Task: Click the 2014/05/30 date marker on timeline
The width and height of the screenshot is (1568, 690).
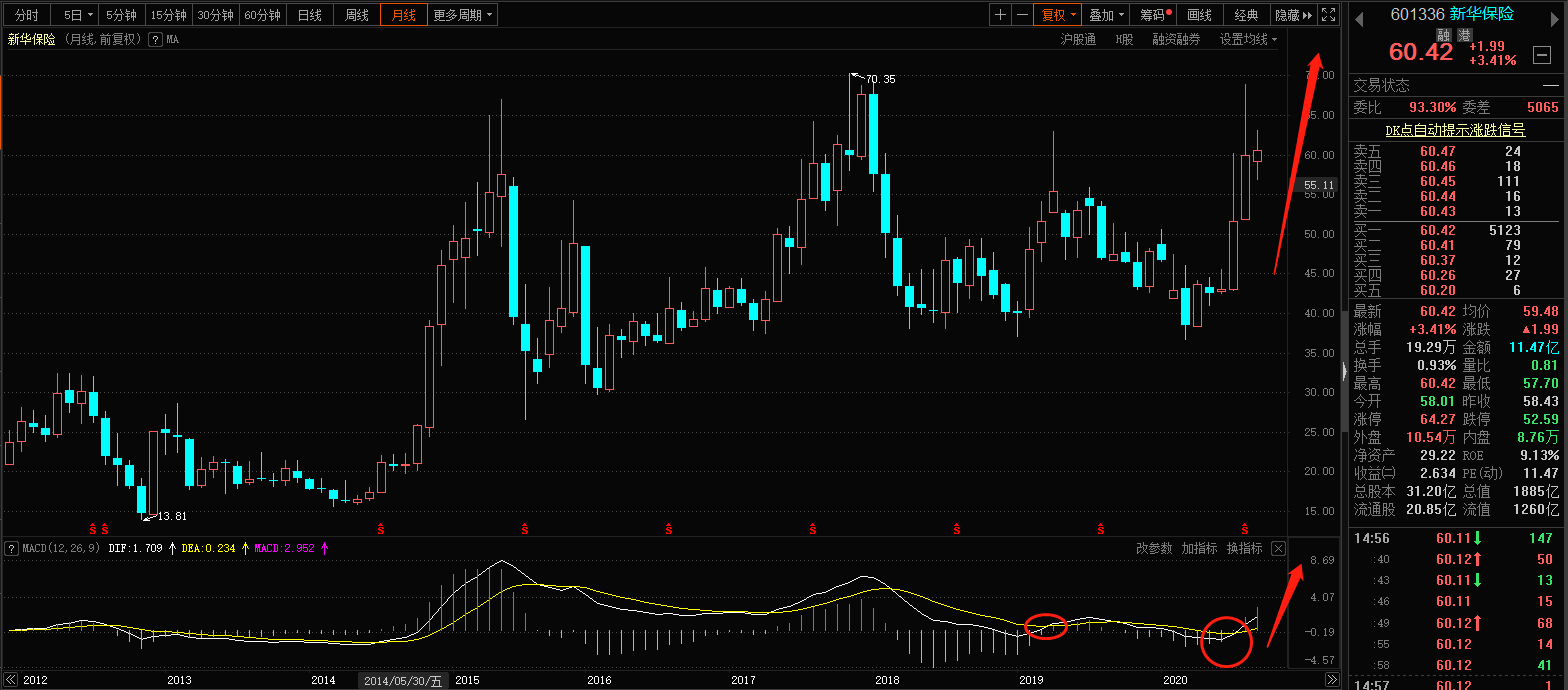Action: click(404, 681)
